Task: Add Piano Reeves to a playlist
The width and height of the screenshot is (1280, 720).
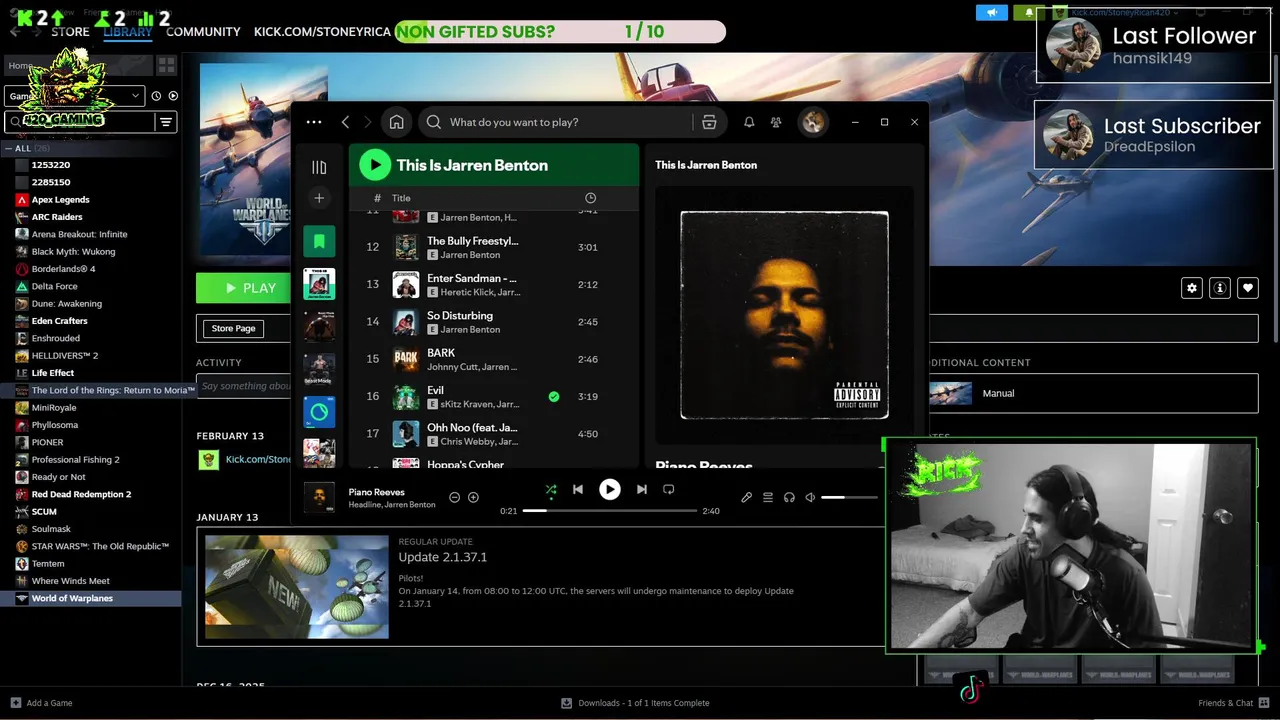Action: 473,497
